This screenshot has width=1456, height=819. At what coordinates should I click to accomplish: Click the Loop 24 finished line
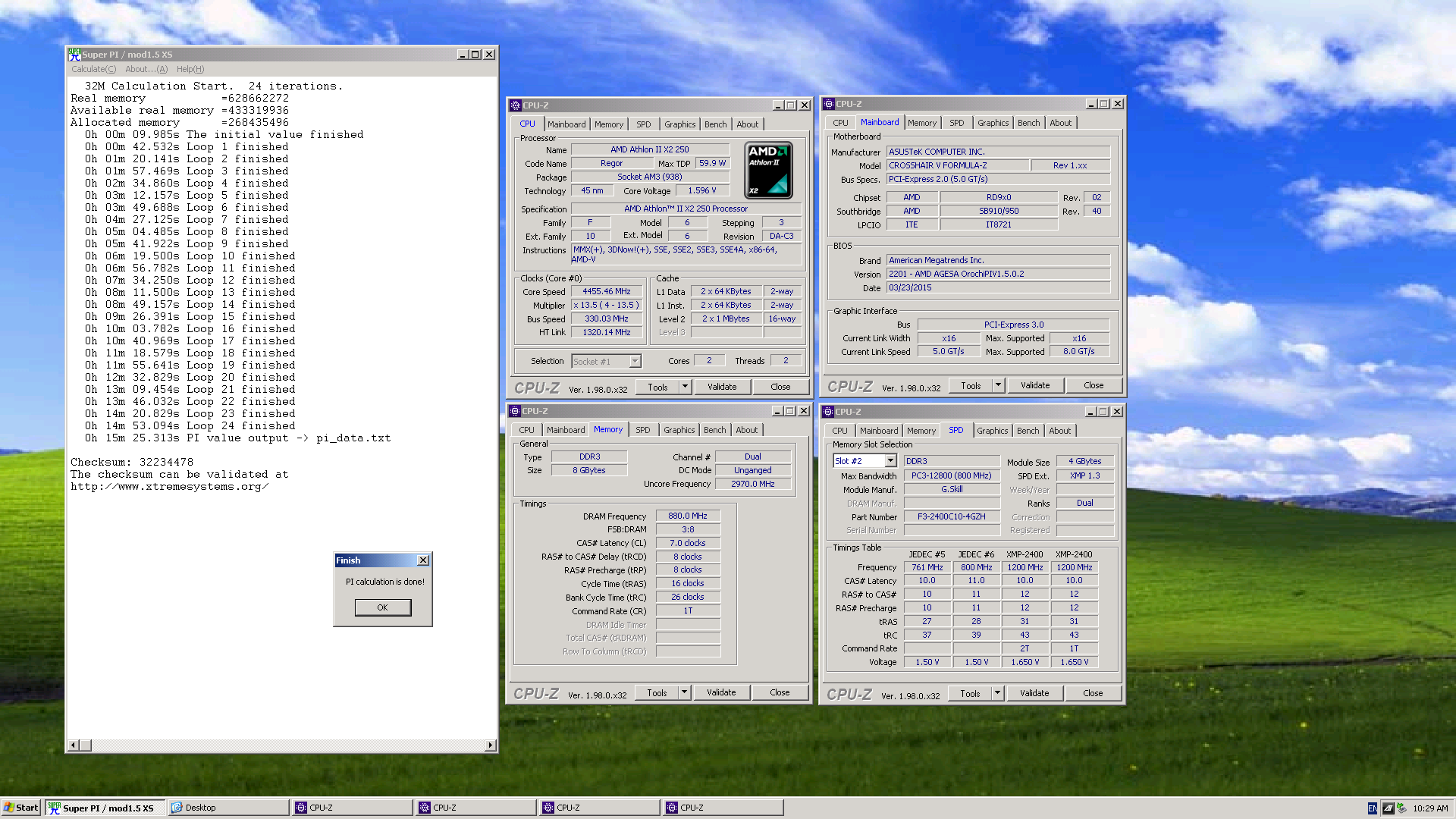(x=190, y=426)
